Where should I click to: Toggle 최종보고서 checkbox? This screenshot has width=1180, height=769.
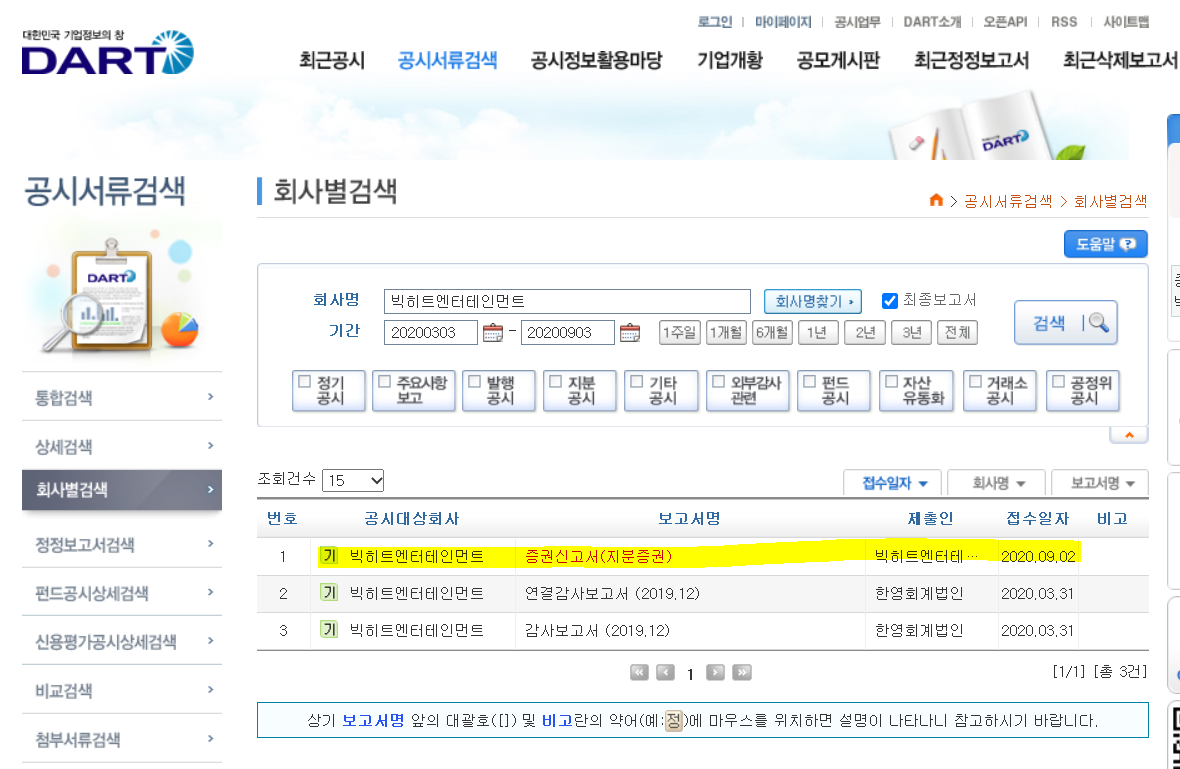coord(890,301)
